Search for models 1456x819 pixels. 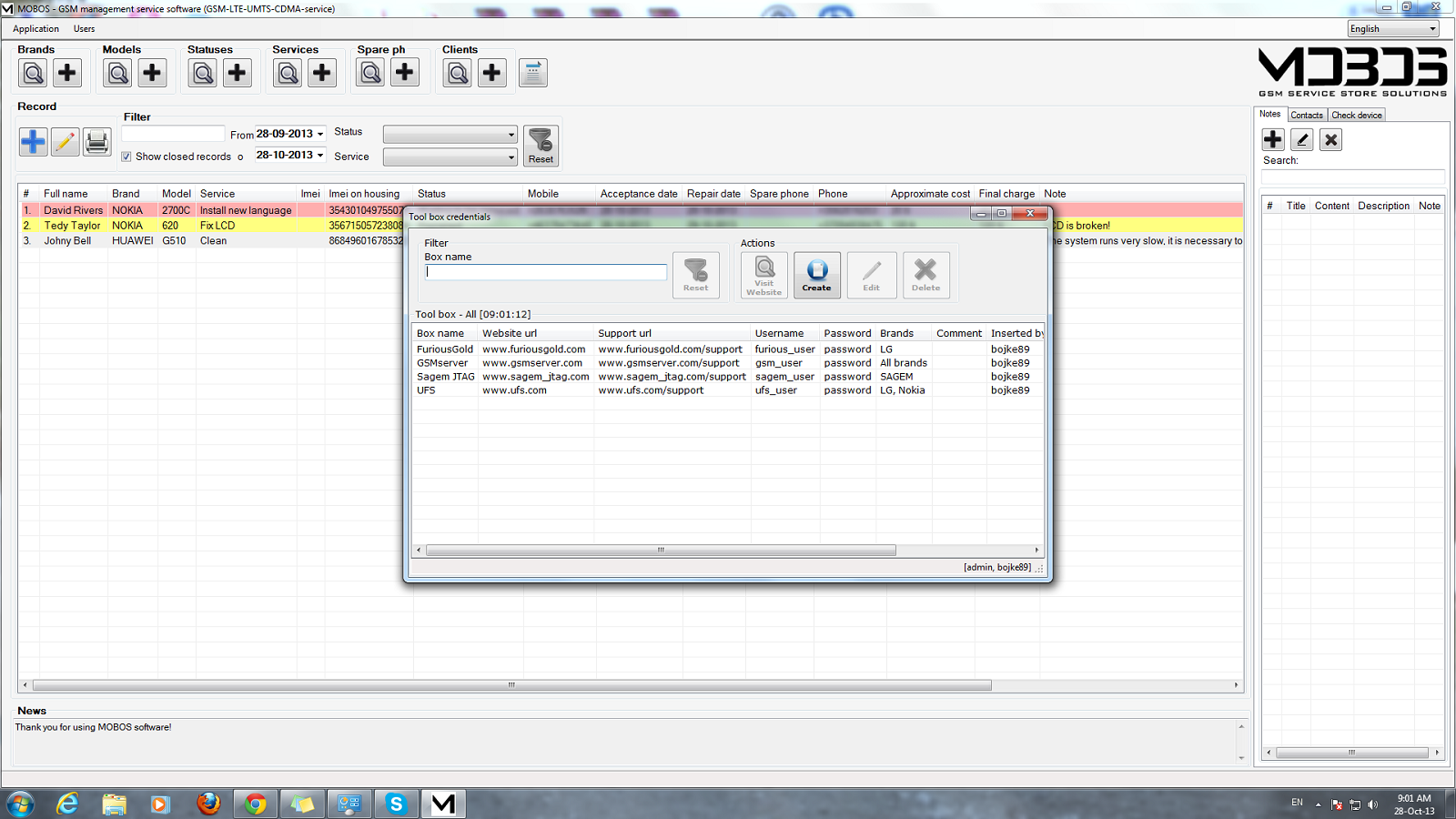(x=116, y=72)
